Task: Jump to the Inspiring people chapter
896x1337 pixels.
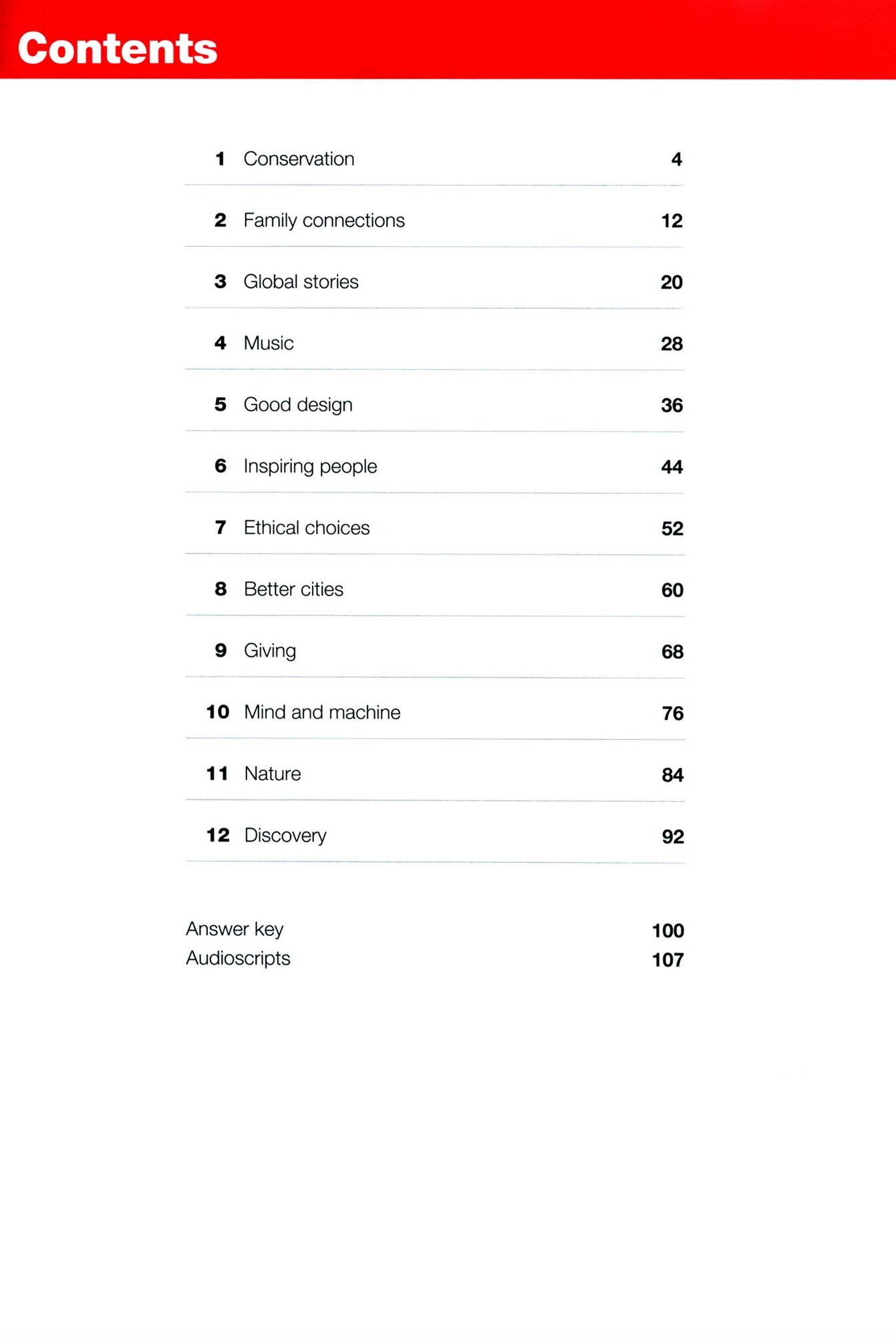Action: (x=310, y=467)
